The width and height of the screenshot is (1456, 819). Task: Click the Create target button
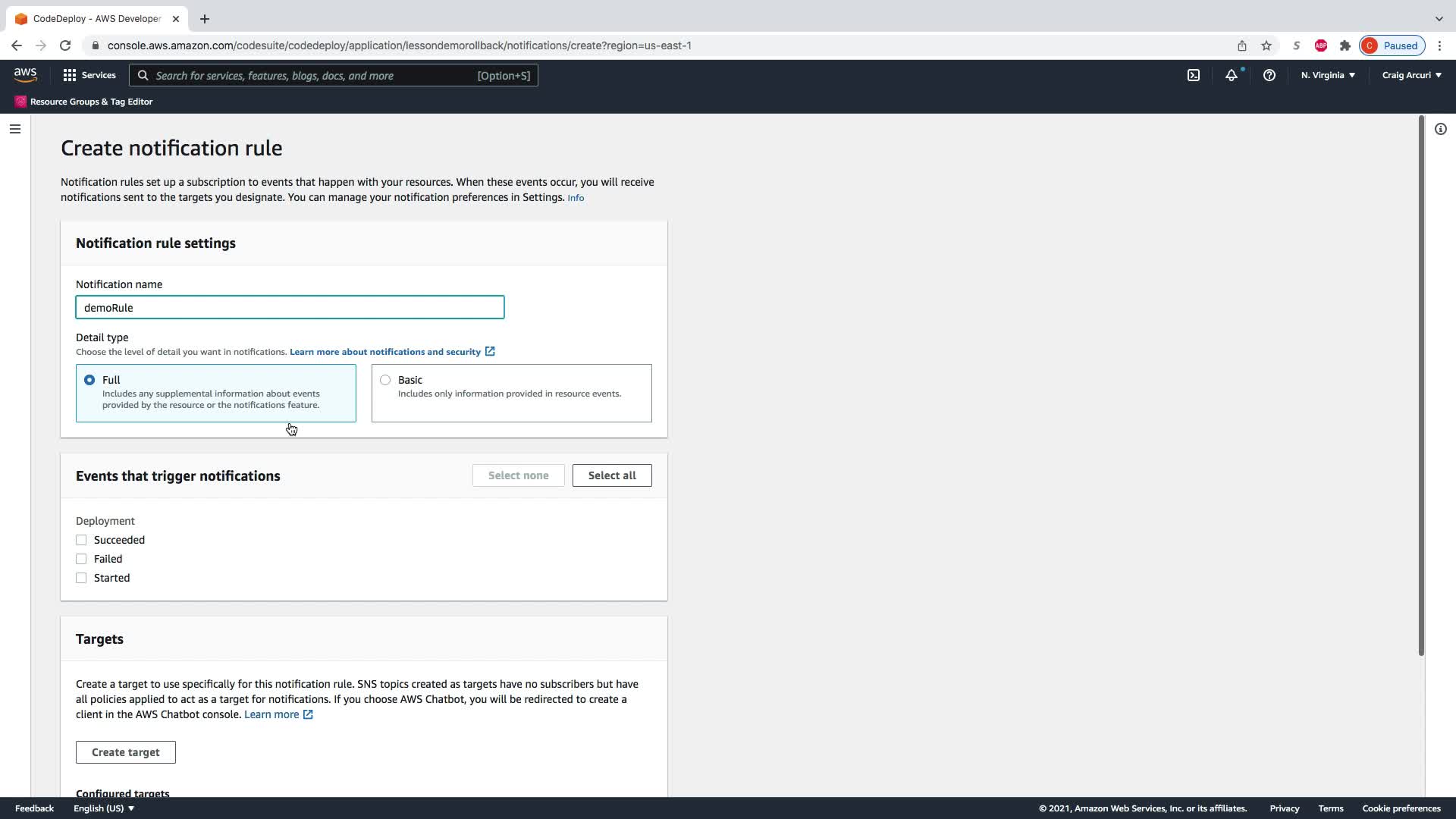pos(126,752)
